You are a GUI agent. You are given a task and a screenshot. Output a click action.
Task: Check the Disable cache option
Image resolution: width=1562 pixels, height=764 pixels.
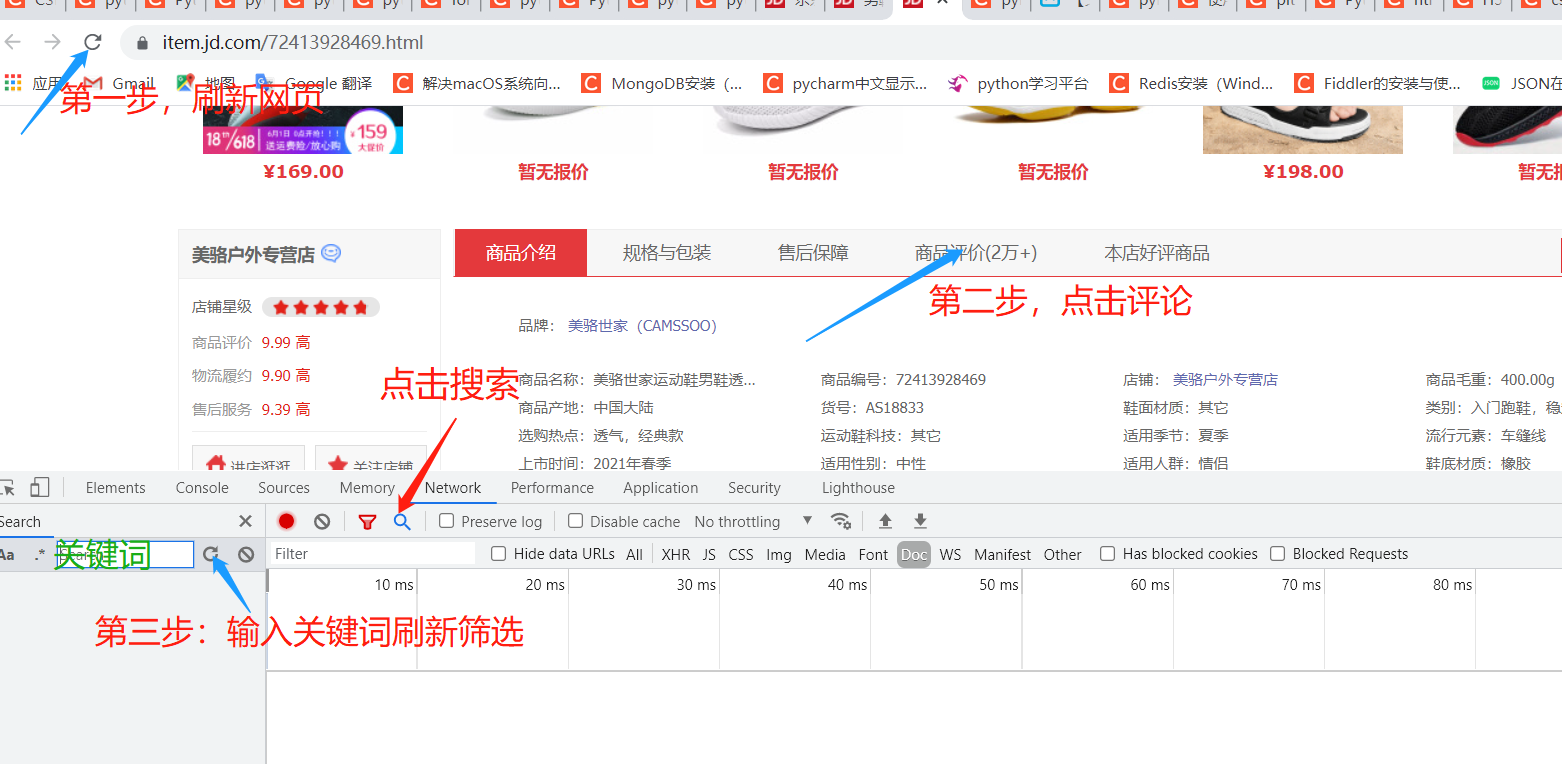[x=575, y=521]
